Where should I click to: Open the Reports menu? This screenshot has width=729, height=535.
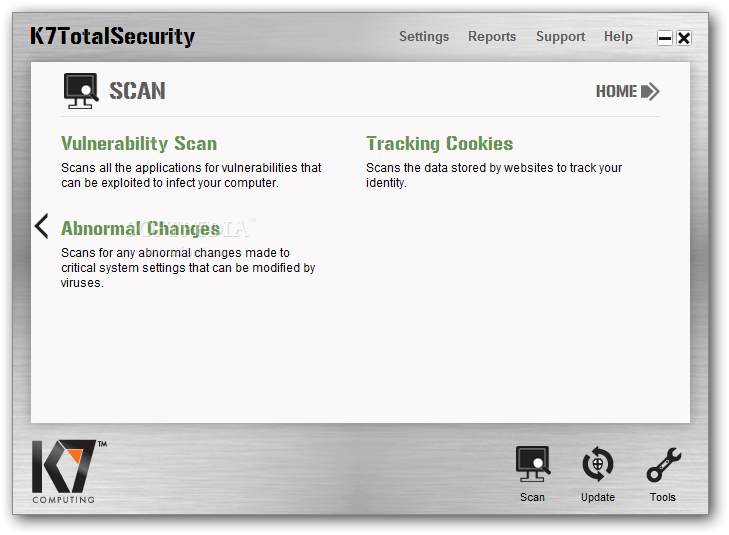[x=492, y=36]
